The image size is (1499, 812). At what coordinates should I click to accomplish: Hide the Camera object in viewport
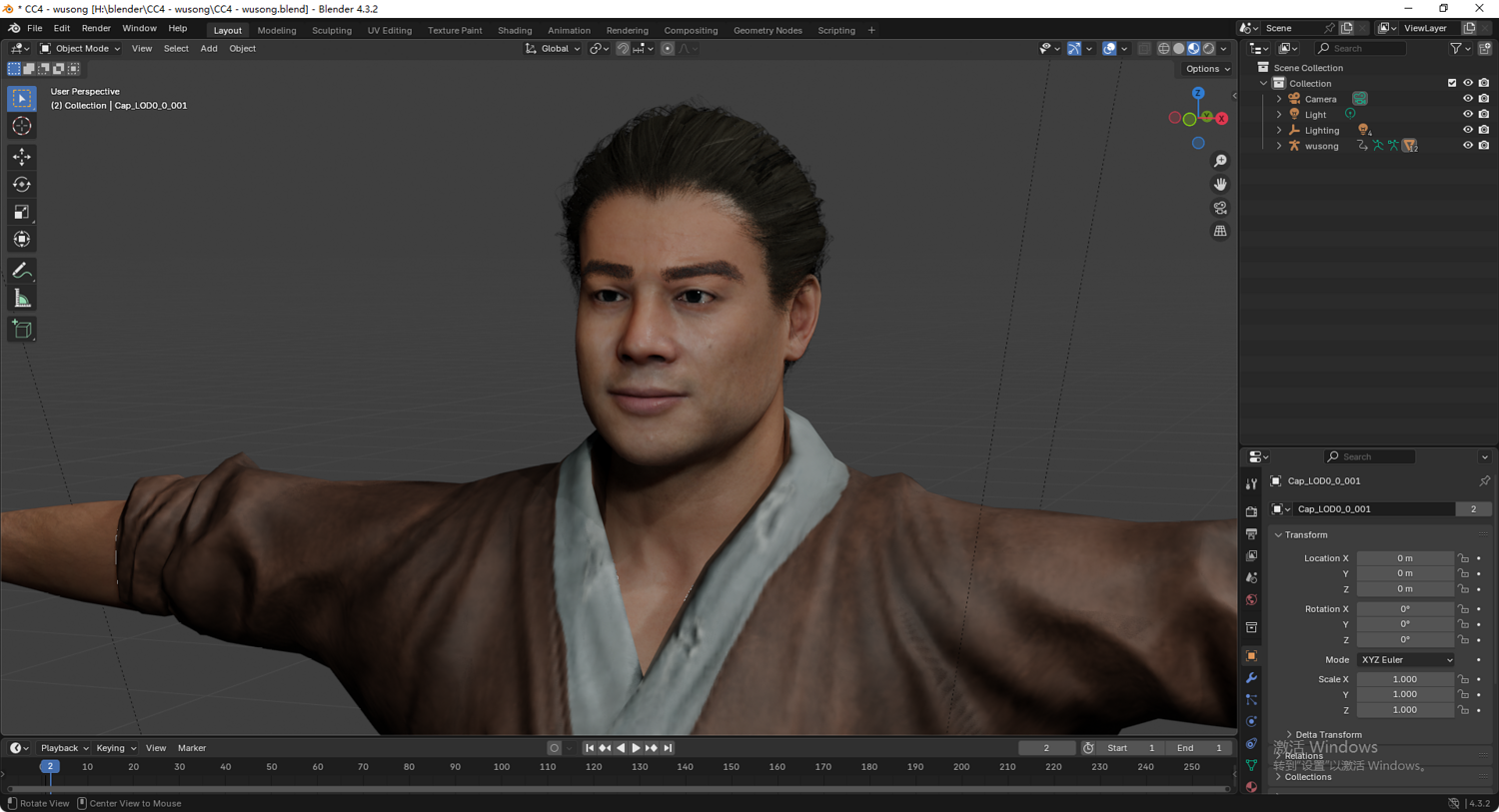pos(1468,99)
